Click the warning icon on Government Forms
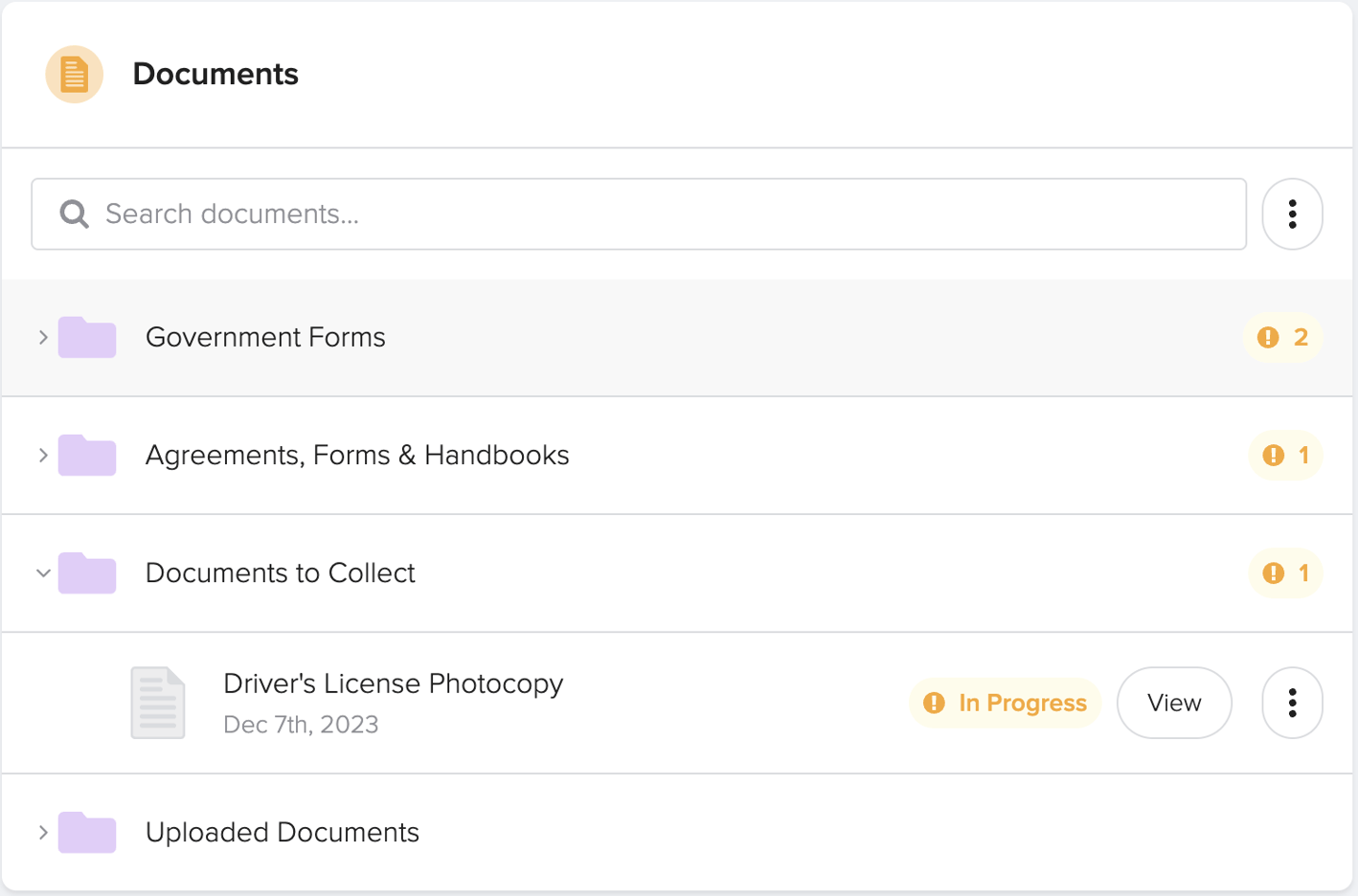Screen dimensions: 1358x896 [x=1268, y=337]
